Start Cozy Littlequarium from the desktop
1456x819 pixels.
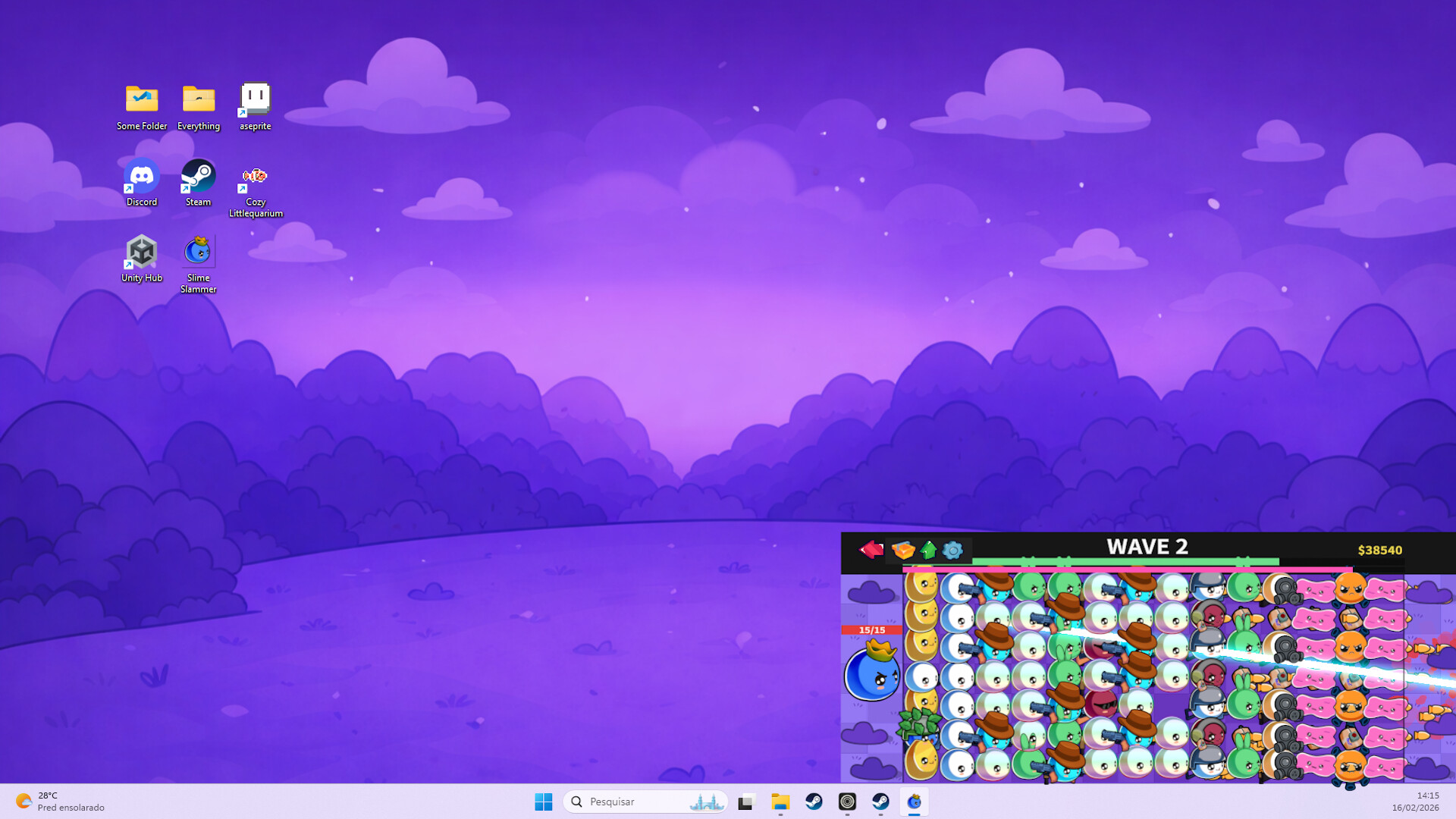[x=255, y=175]
